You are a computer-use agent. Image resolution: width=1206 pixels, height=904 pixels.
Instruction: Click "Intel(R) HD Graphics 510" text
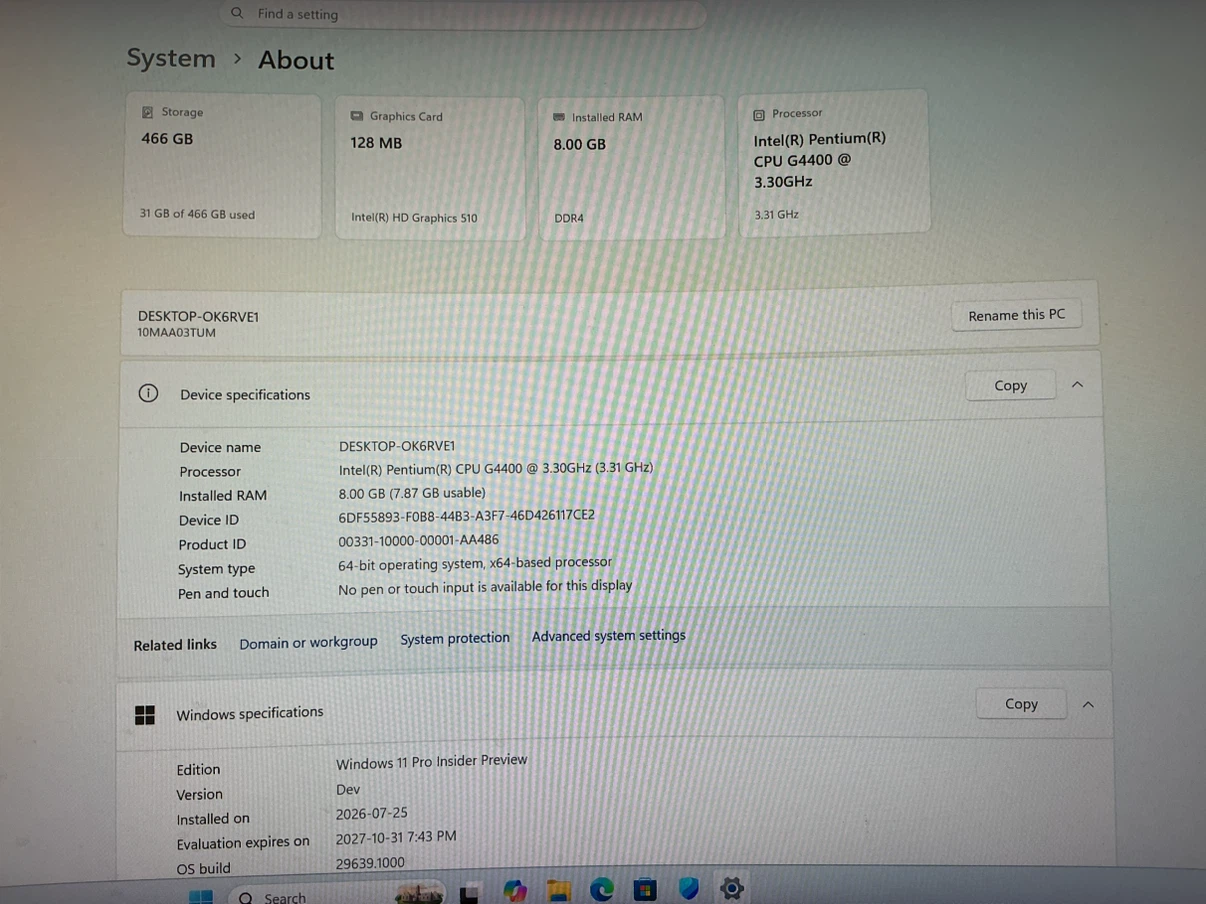click(414, 217)
